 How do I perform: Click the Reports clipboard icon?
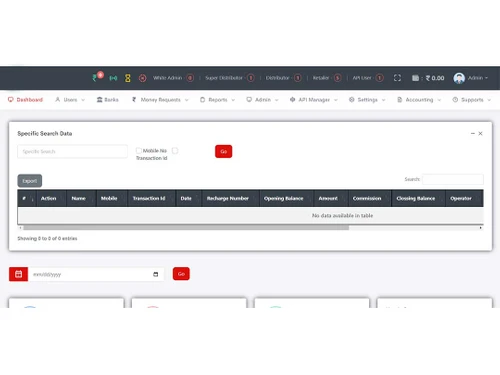pos(202,100)
